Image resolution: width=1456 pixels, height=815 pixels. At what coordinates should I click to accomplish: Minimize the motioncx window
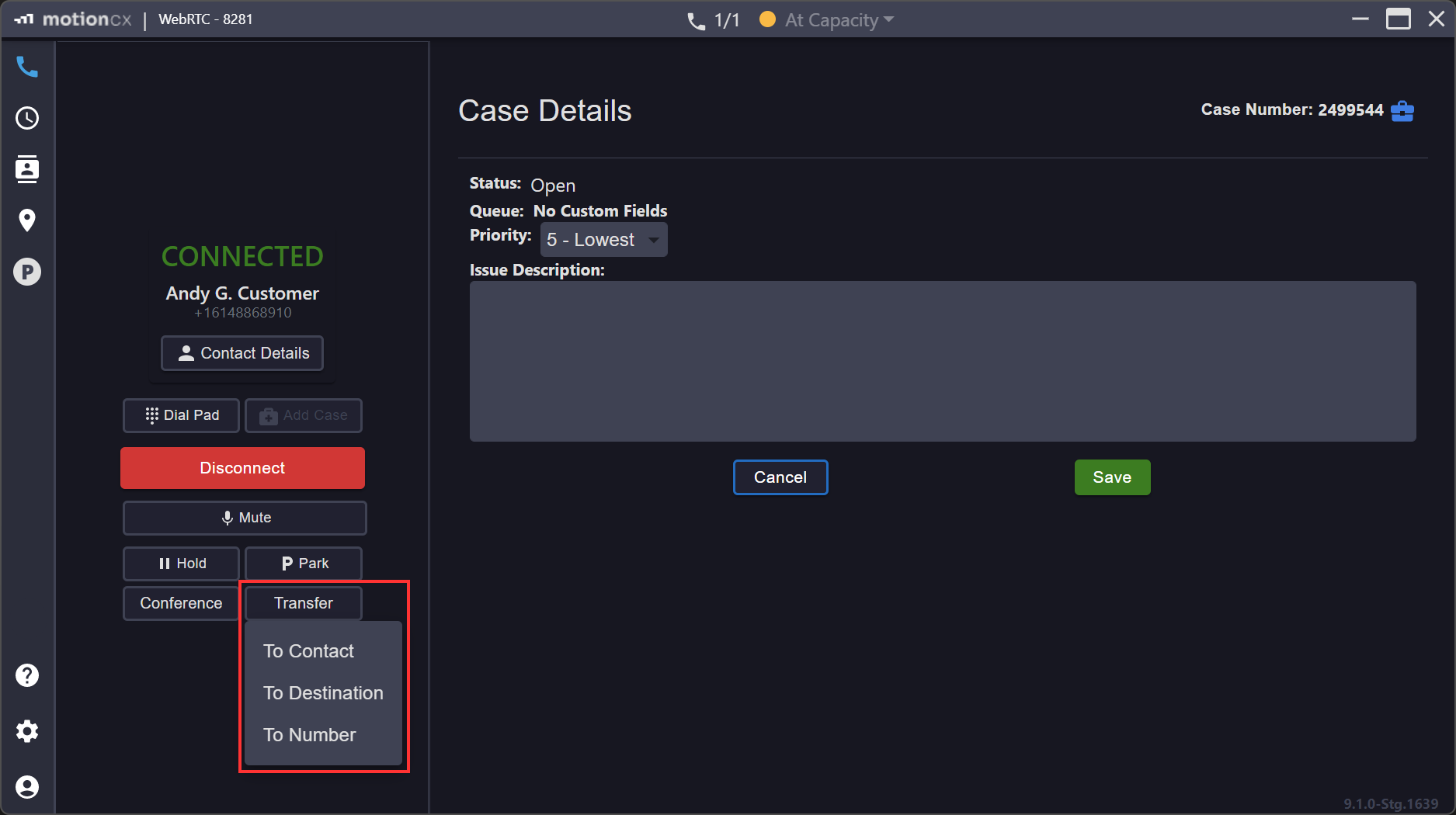[x=1360, y=19]
